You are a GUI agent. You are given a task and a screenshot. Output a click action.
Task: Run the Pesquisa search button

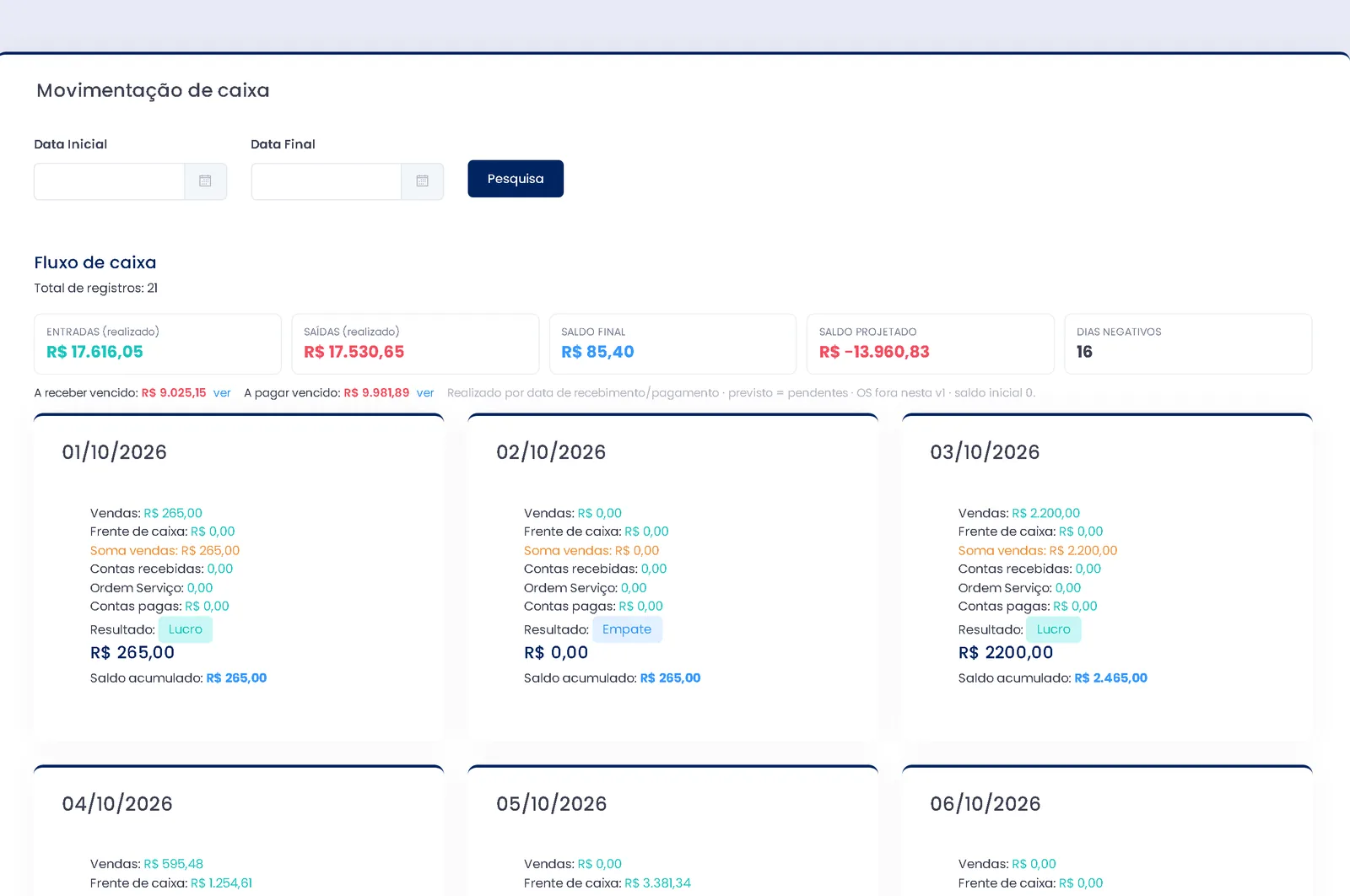click(516, 179)
